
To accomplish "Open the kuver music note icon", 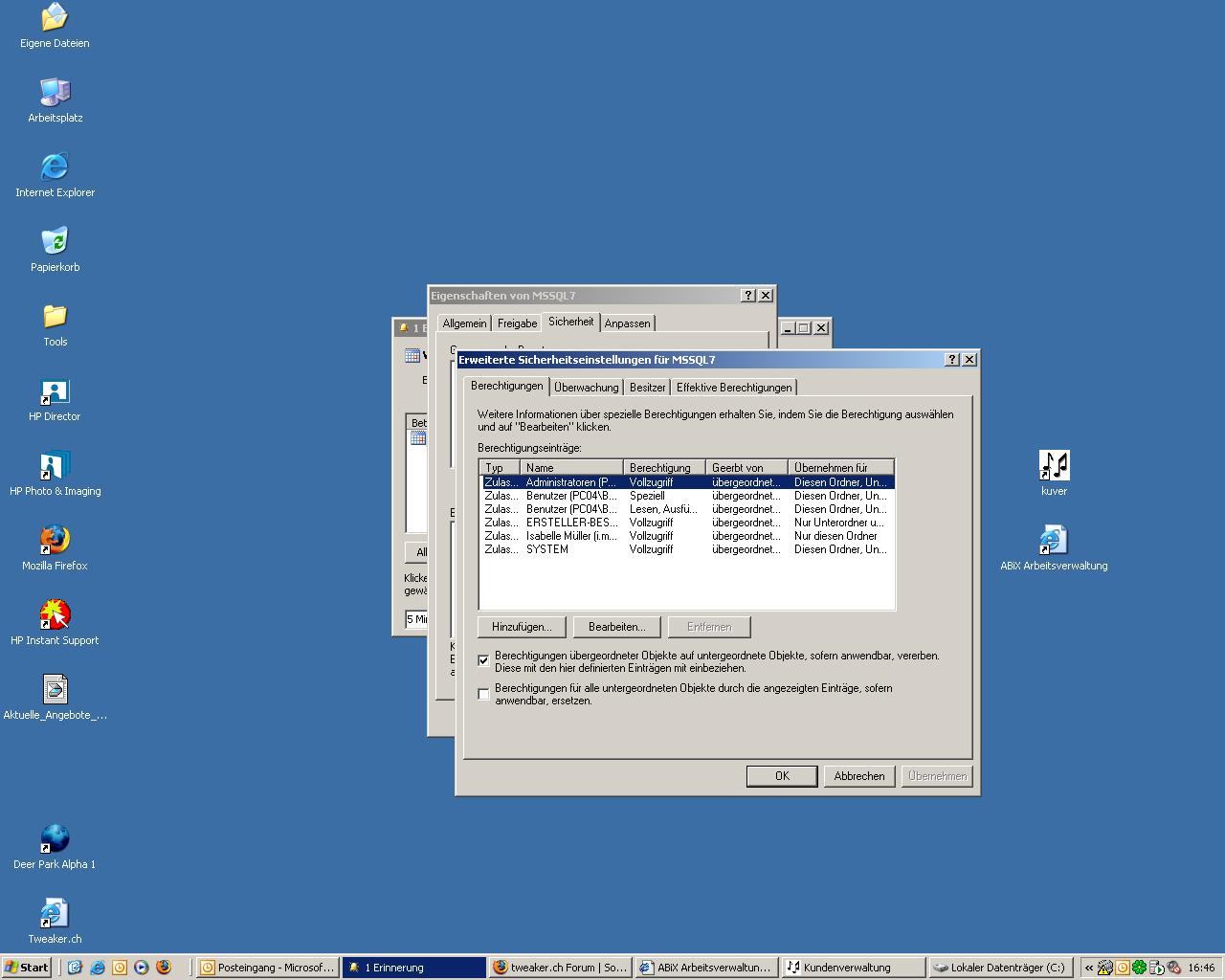I will [1054, 466].
